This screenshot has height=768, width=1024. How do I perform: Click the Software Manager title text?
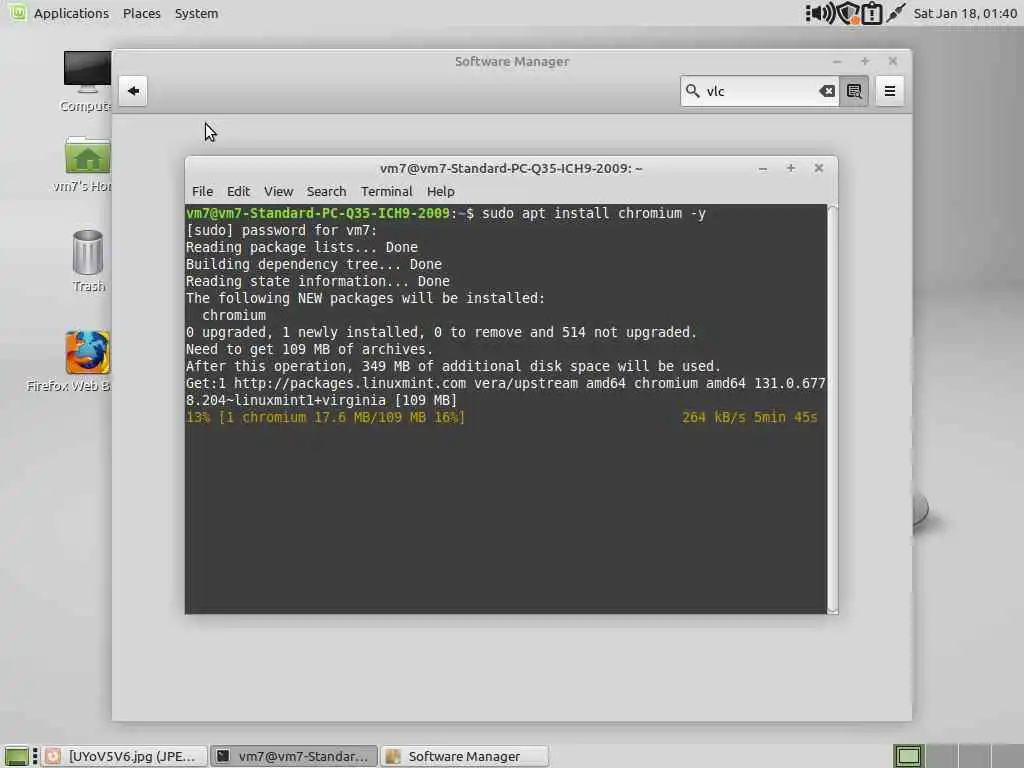[512, 61]
